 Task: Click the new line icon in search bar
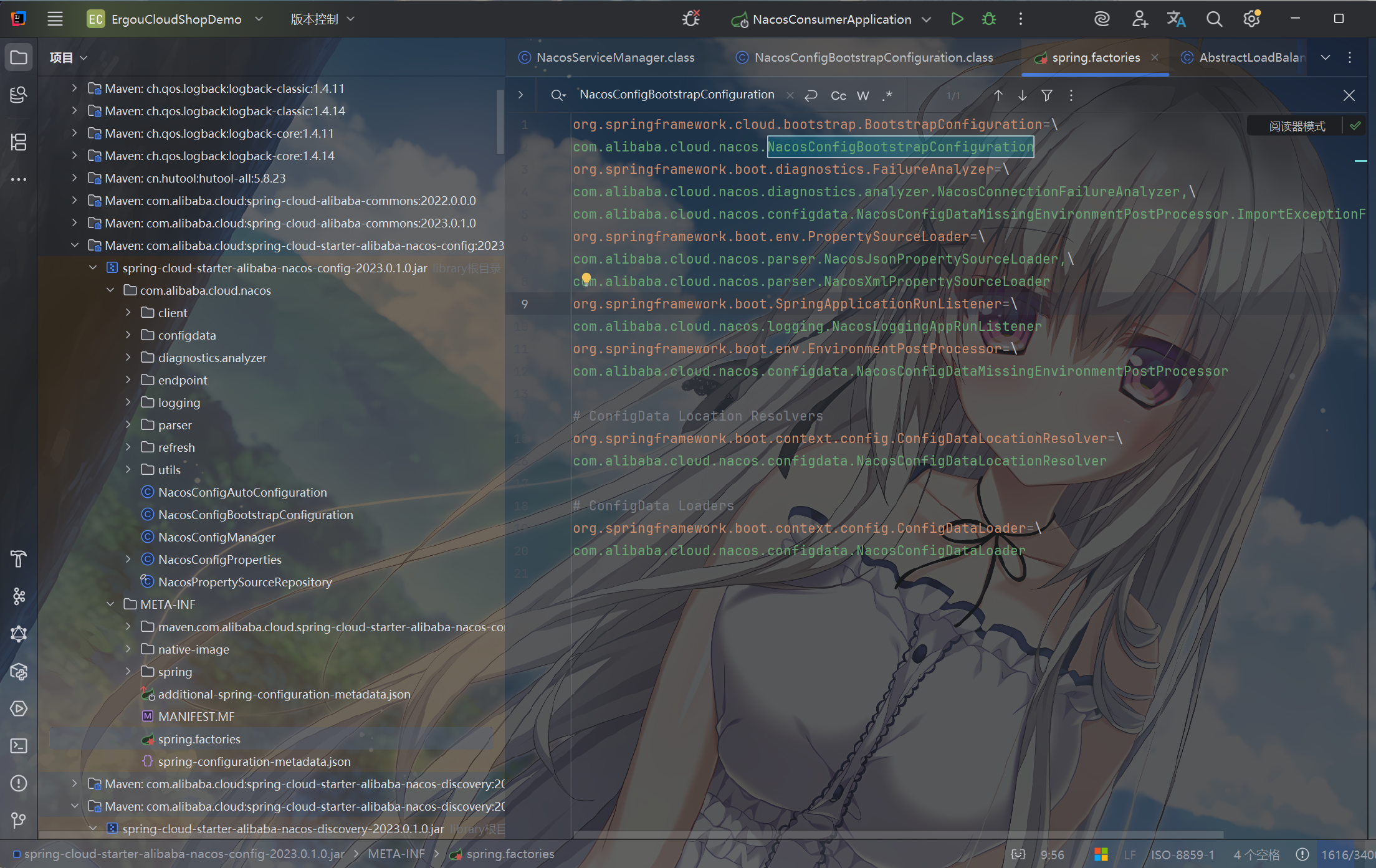click(x=811, y=95)
